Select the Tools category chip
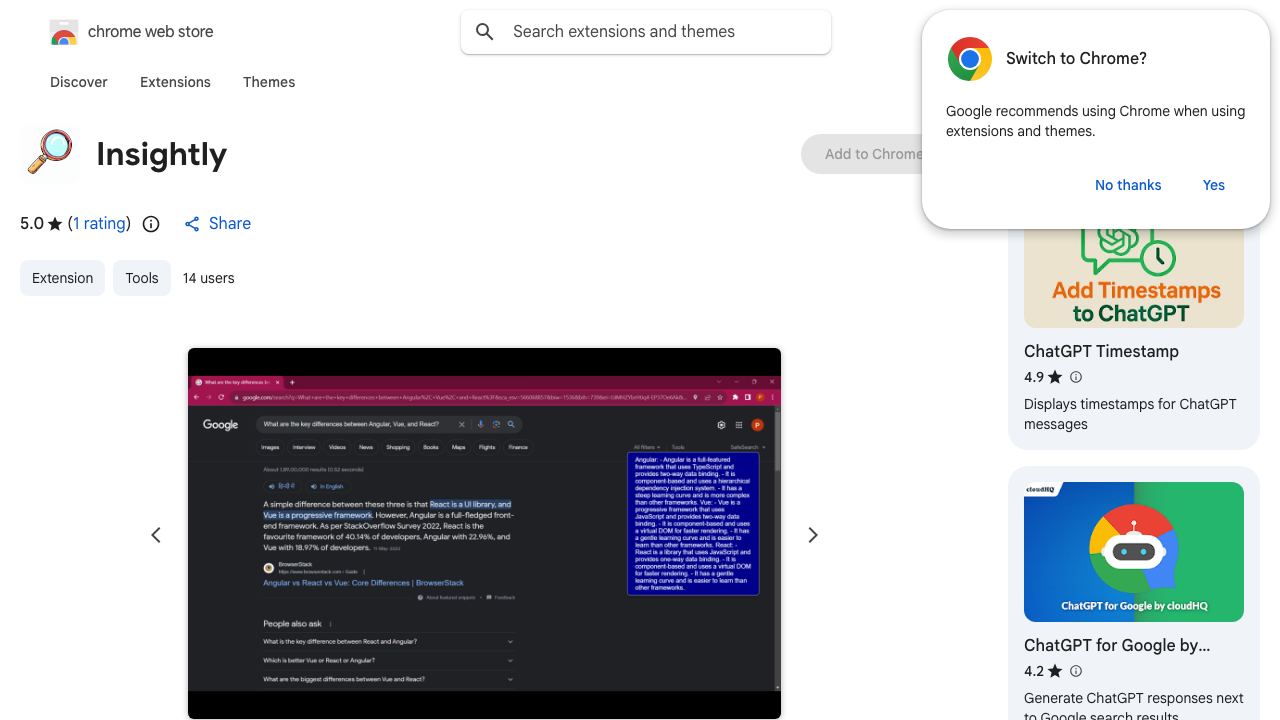 (x=142, y=278)
